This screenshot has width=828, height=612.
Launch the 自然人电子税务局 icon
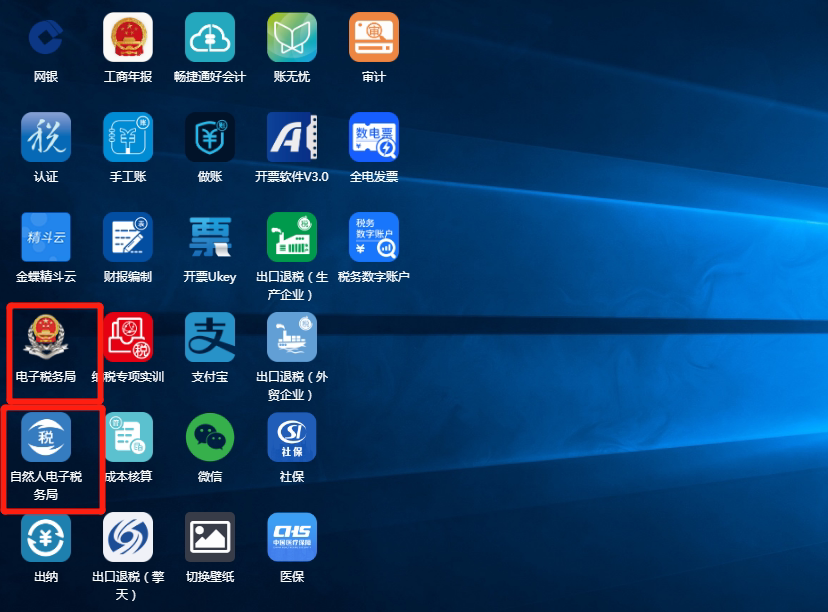point(46,437)
